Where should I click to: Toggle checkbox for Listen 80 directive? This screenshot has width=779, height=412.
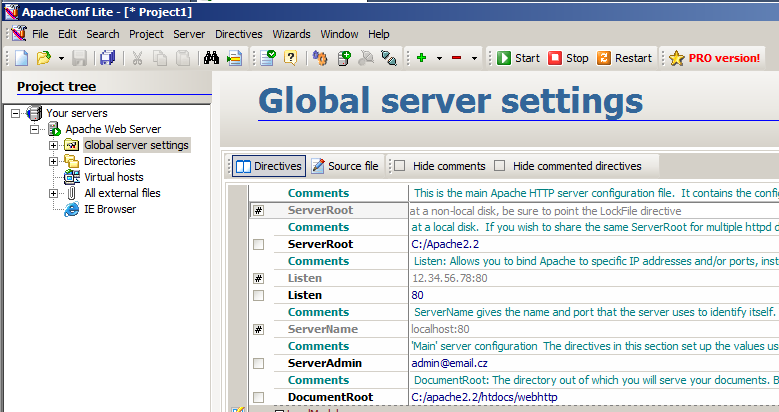pos(258,296)
